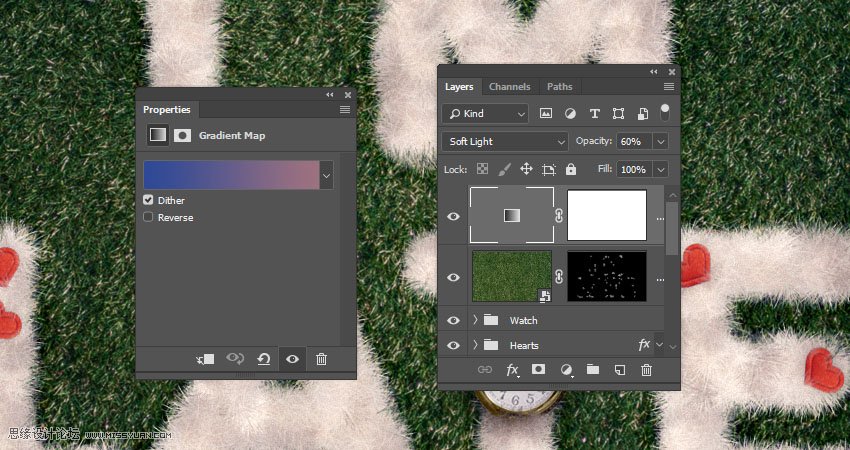850x450 pixels.
Task: Open the layer style fx menu at panel bottom
Action: click(512, 370)
